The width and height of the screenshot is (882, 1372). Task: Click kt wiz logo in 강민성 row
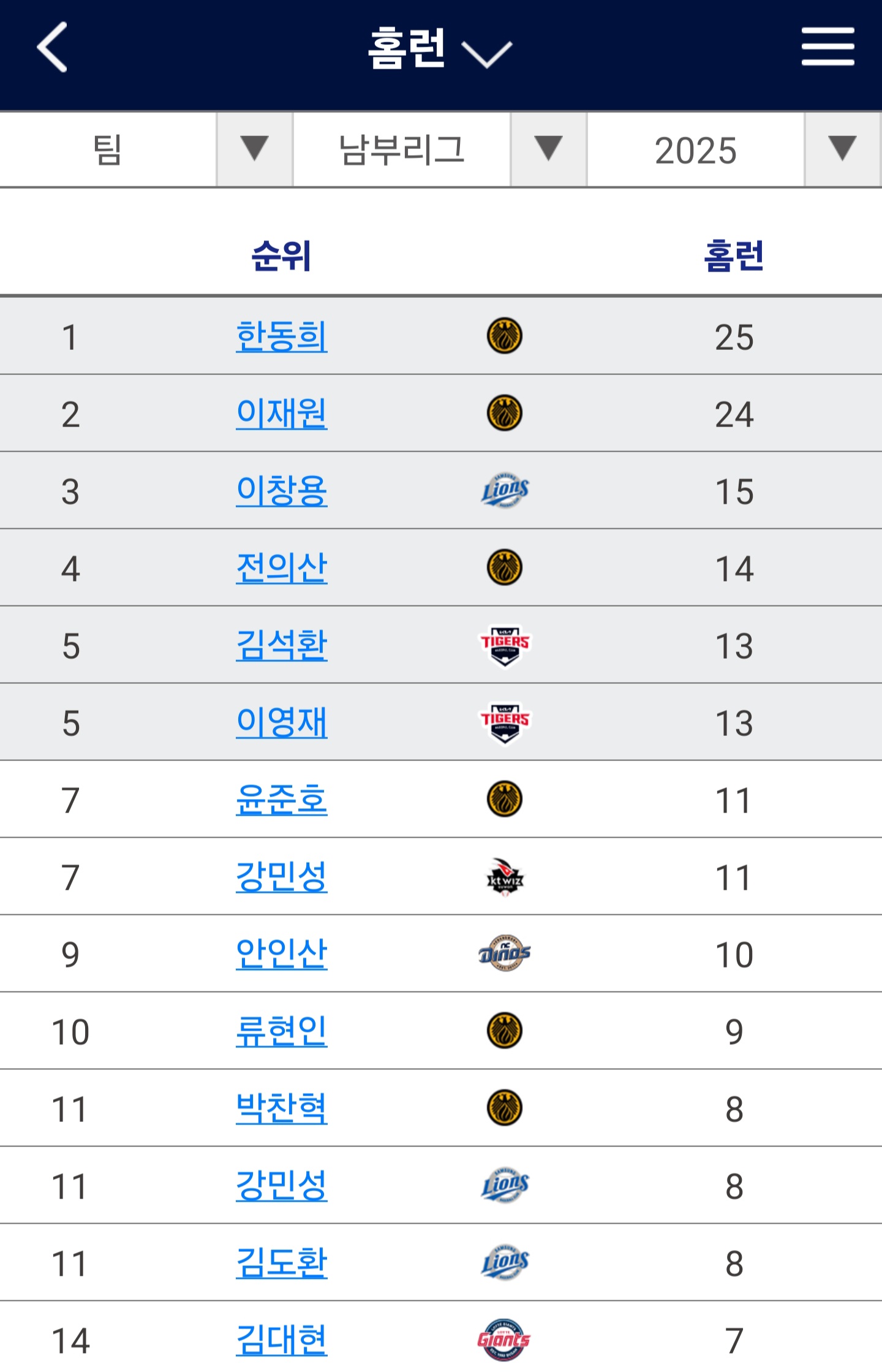tap(505, 876)
